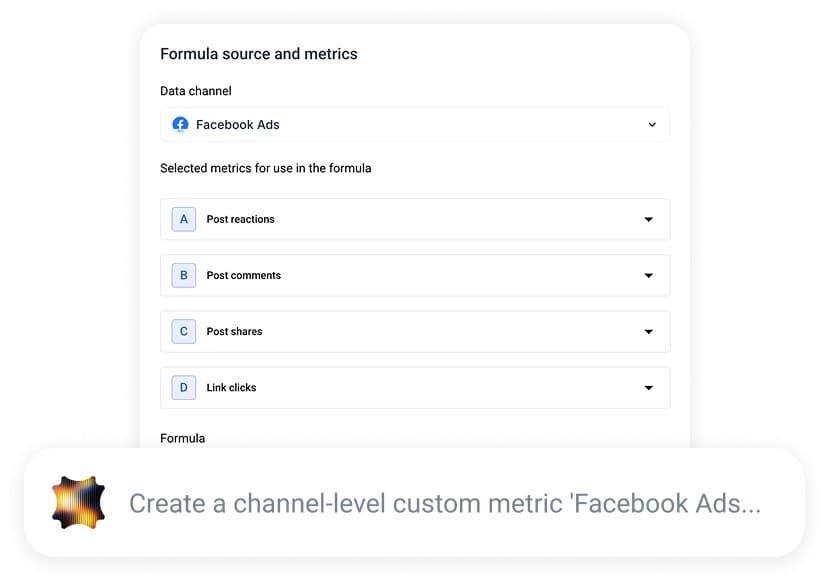This screenshot has height=585, width=829.
Task: Open the Post shares metric dropdown
Action: (415, 331)
